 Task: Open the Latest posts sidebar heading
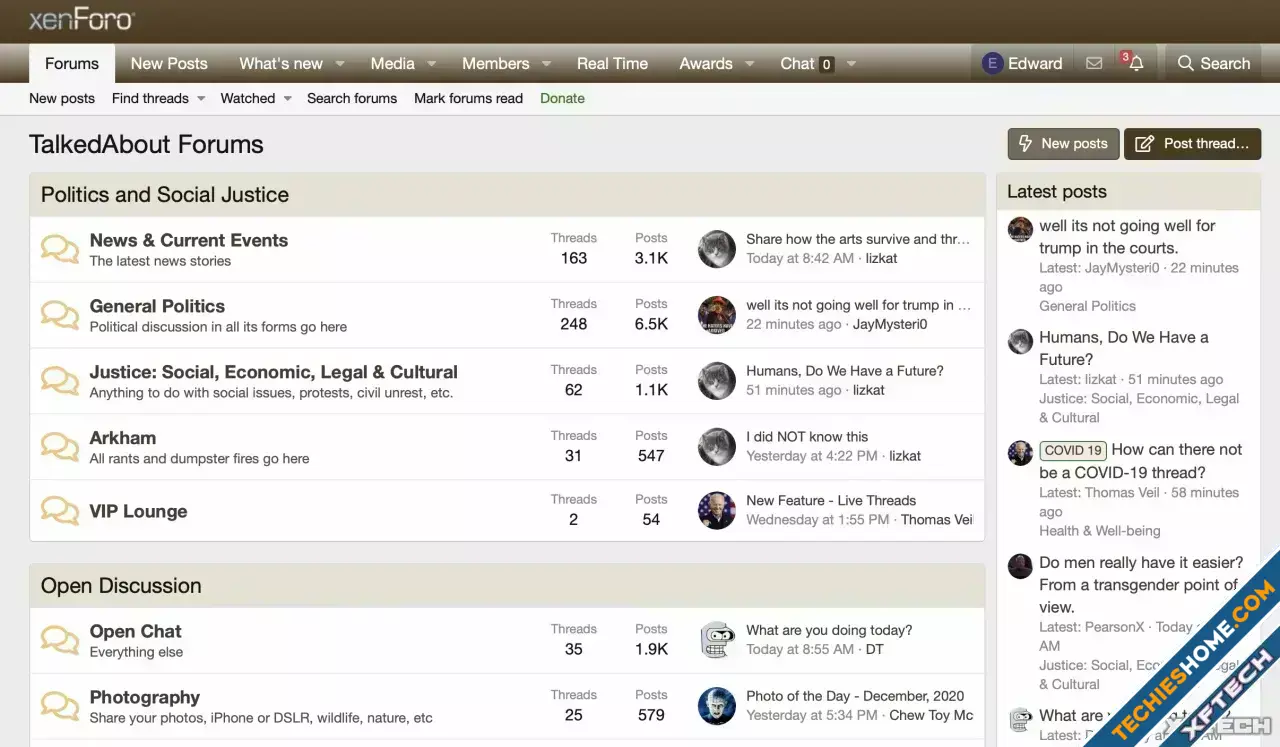click(1057, 192)
